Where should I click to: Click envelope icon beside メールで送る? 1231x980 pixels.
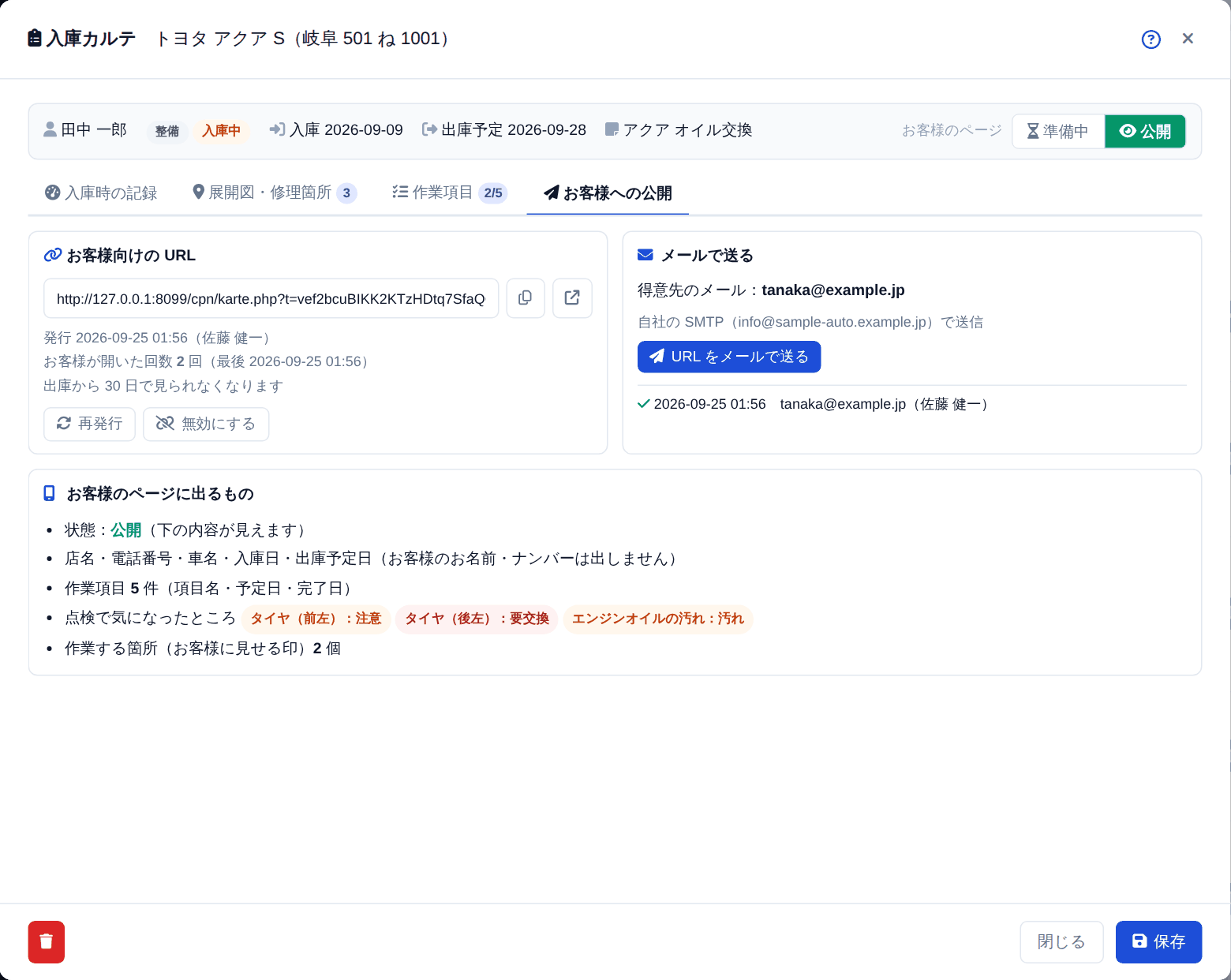(x=645, y=255)
